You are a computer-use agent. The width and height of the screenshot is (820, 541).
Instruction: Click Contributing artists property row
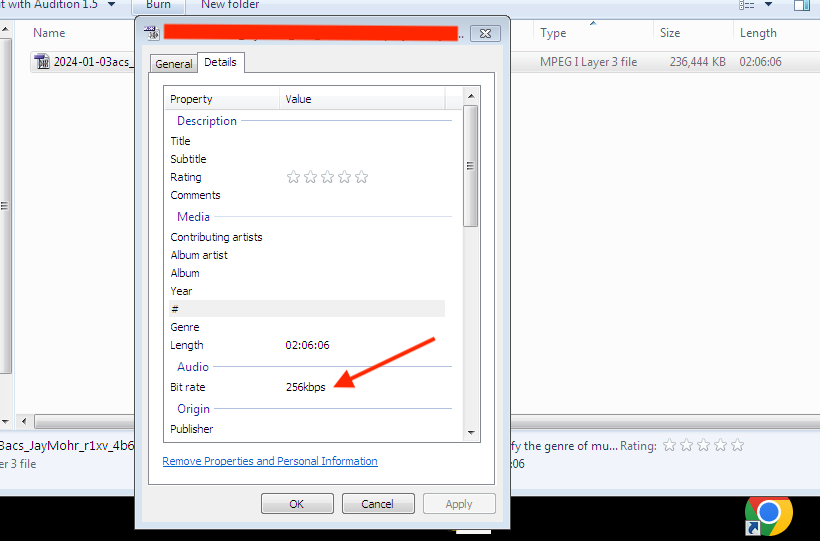tap(307, 237)
